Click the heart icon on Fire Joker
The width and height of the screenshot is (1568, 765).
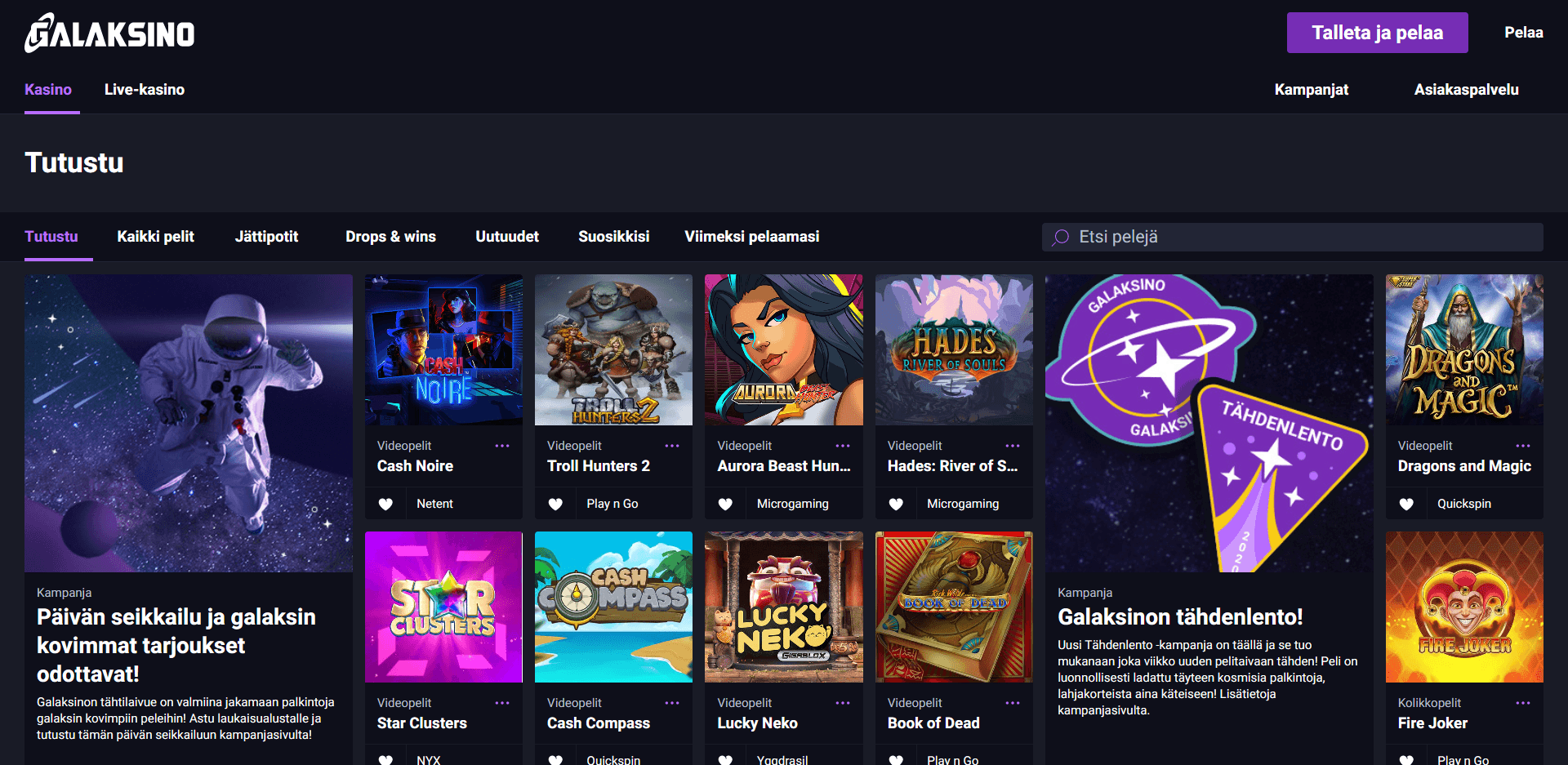click(1406, 759)
